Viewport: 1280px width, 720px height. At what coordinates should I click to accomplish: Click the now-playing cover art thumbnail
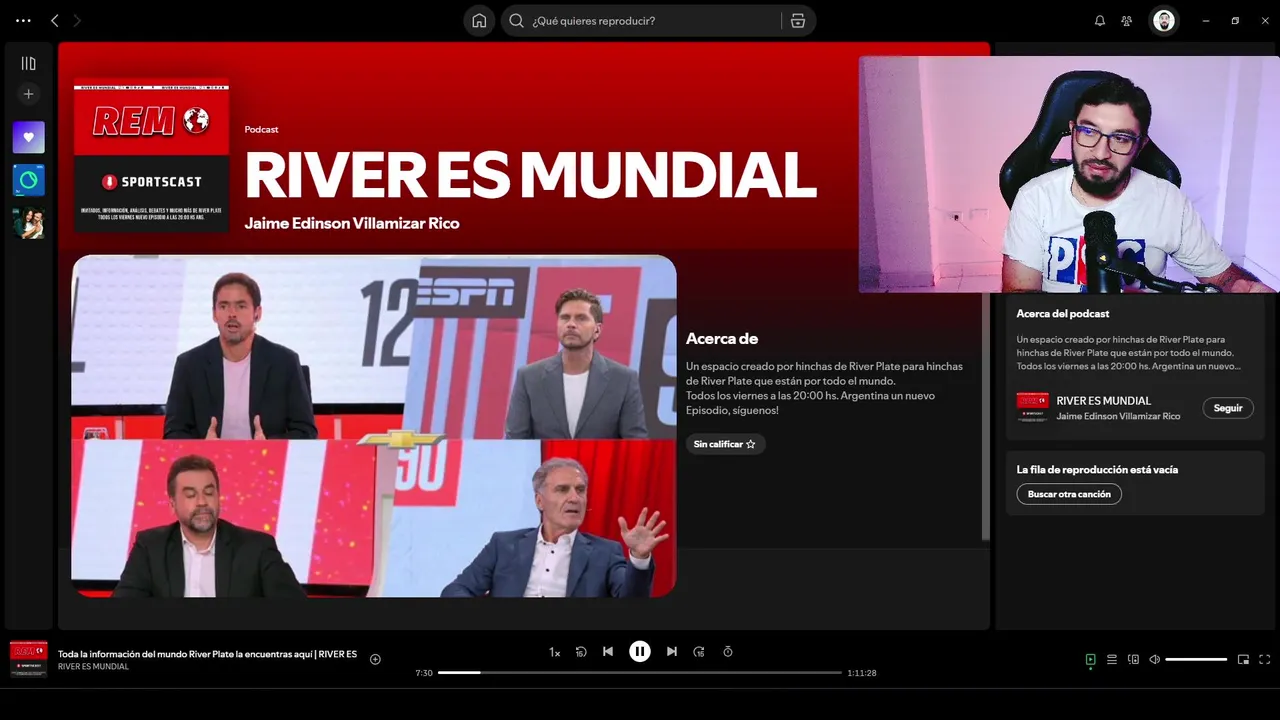point(29,660)
